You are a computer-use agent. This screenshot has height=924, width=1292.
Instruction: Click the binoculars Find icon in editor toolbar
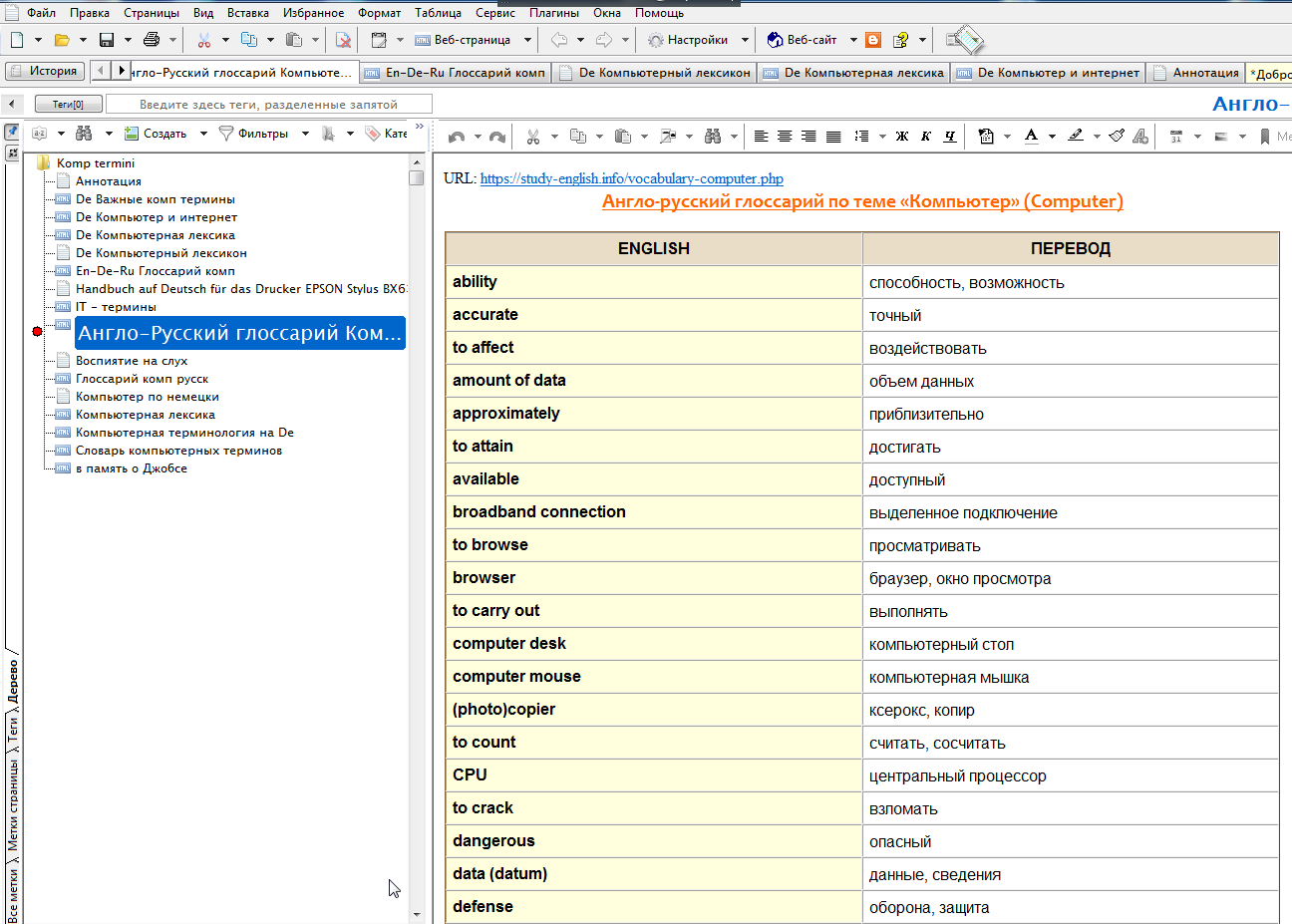pyautogui.click(x=713, y=137)
